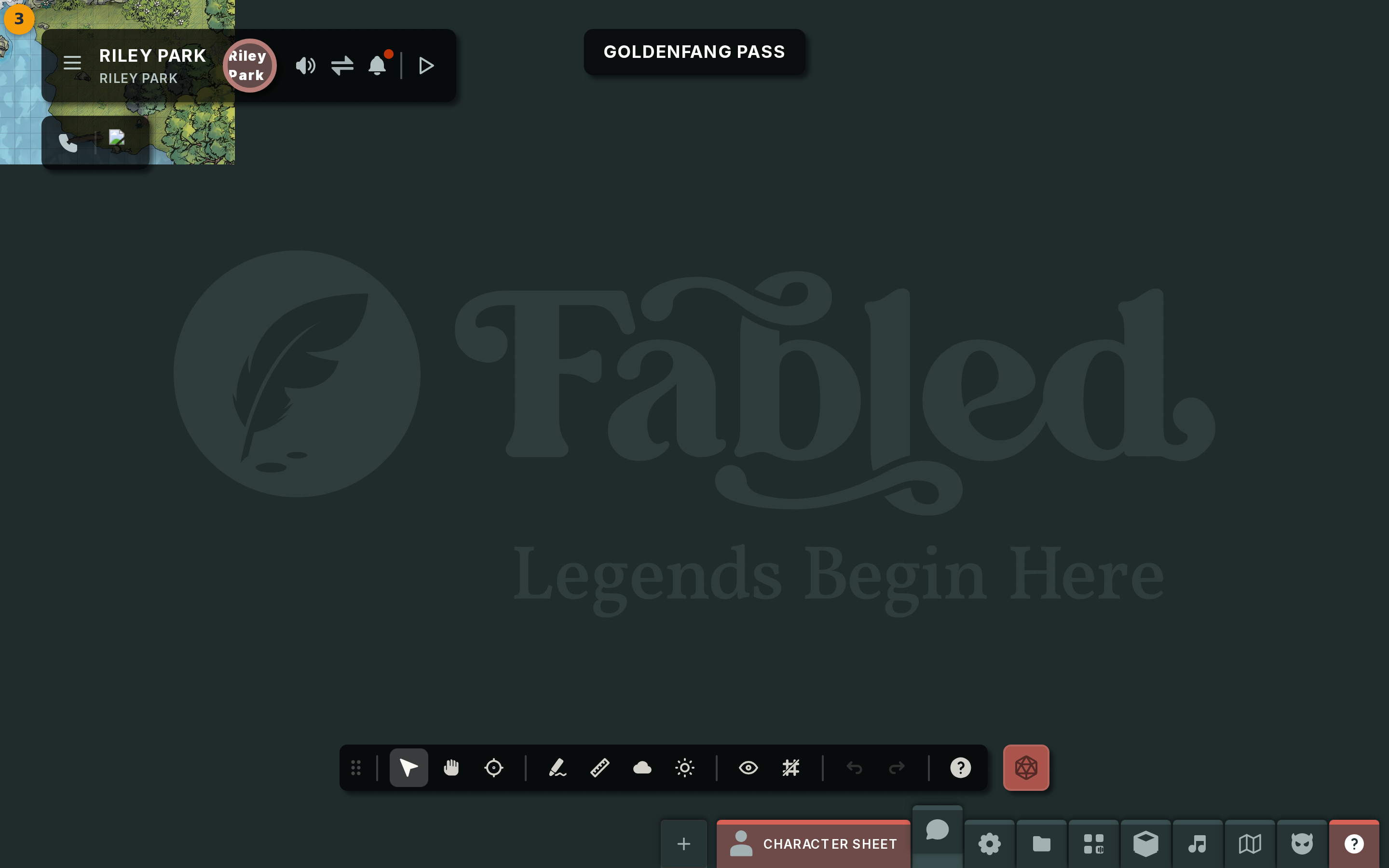Open the music note tab
The image size is (1389, 868).
pyautogui.click(x=1198, y=844)
